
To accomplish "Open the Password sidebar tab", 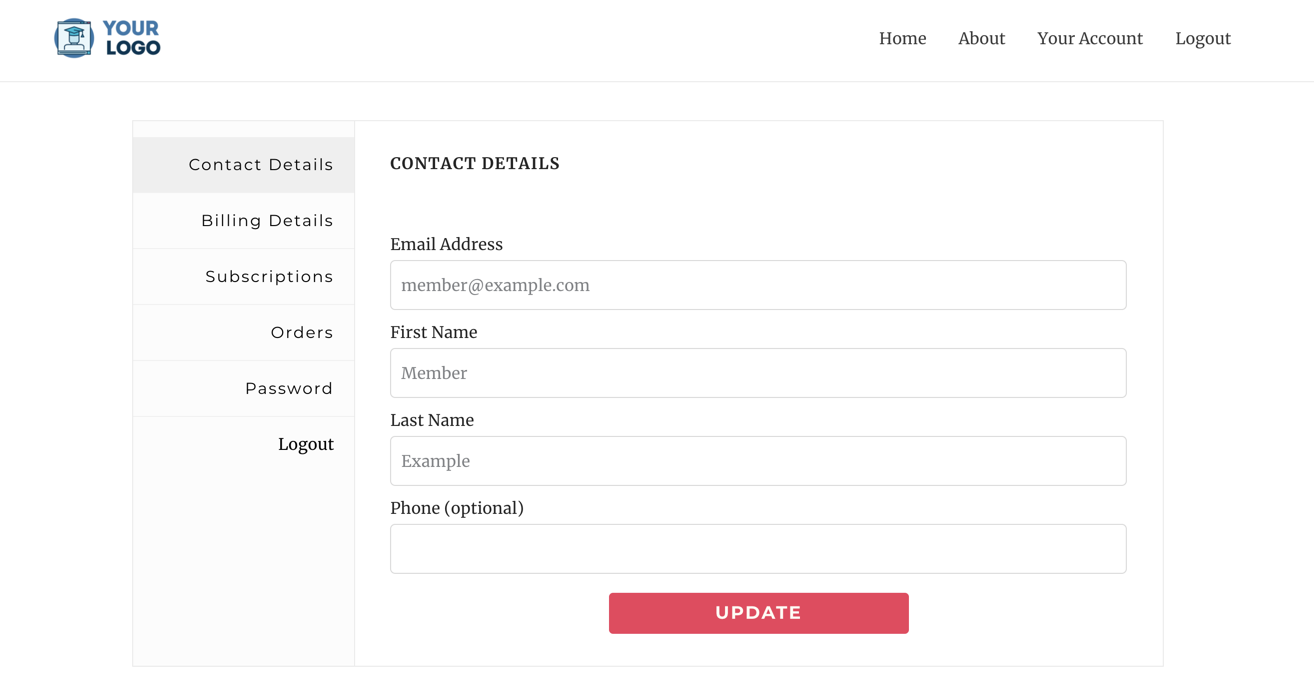I will tap(244, 389).
